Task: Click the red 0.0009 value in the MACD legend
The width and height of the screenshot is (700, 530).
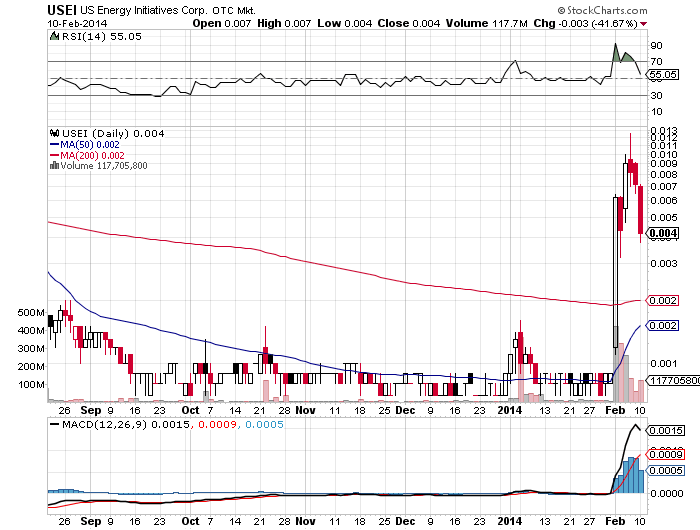Action: click(217, 424)
